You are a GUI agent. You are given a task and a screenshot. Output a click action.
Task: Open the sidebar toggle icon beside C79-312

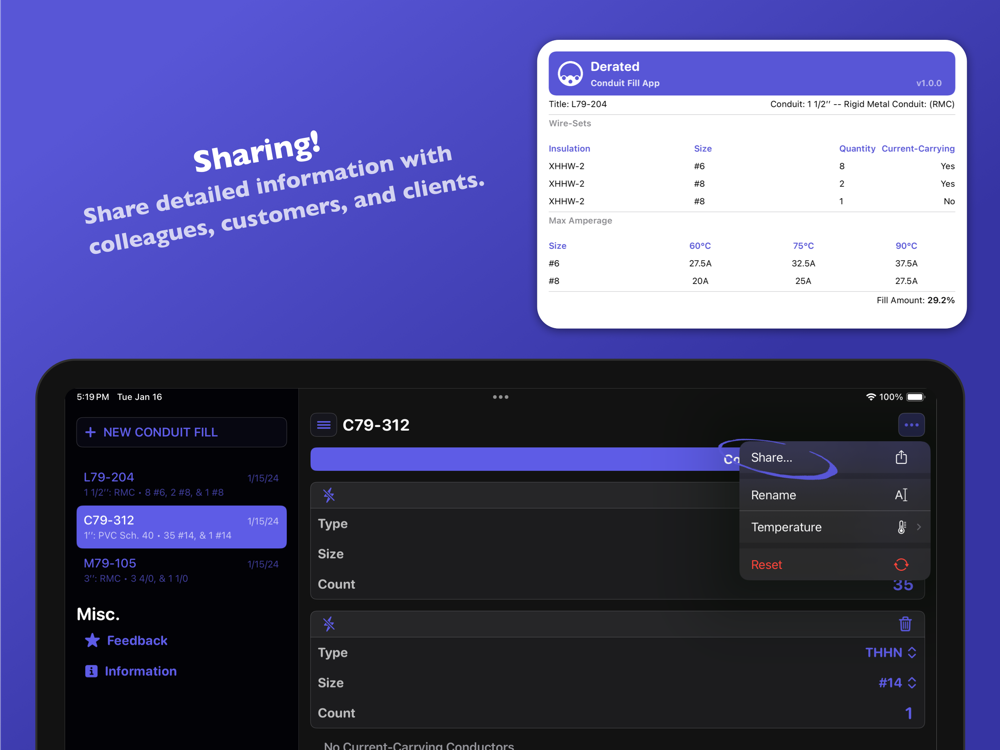[323, 425]
